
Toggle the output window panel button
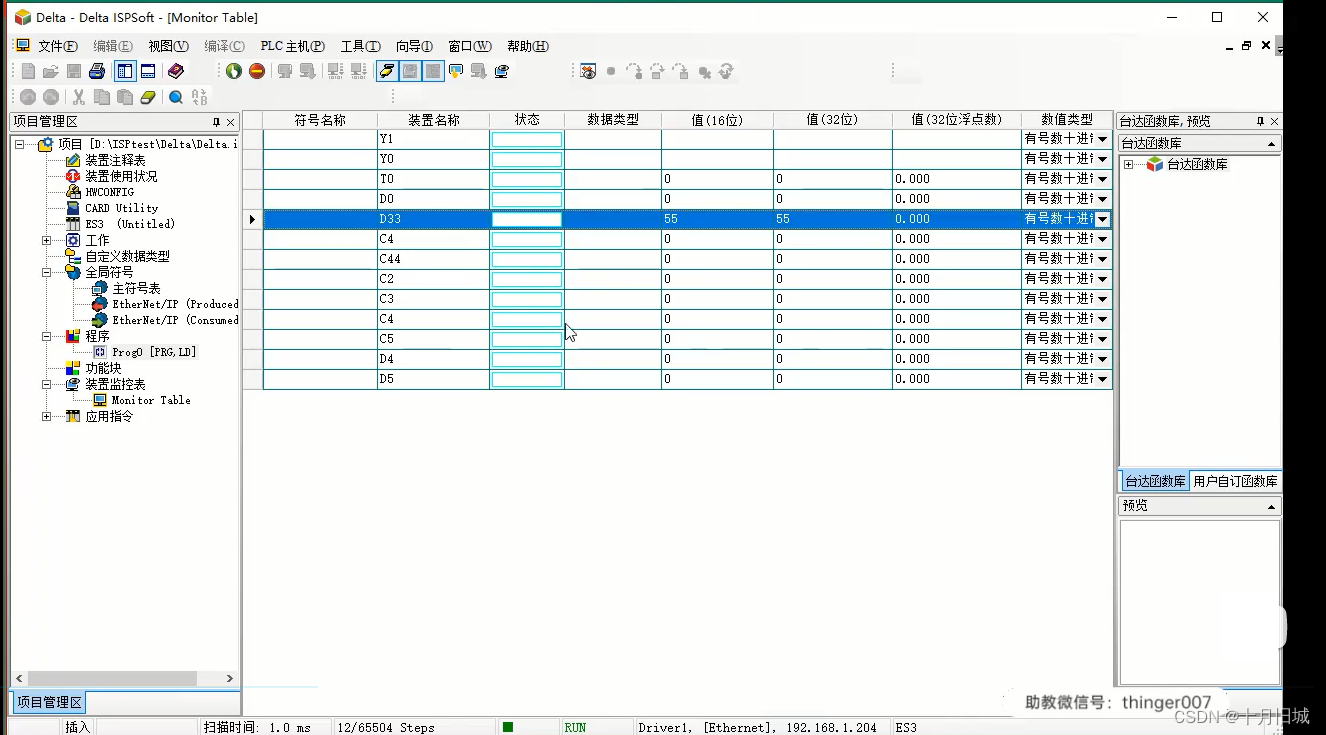point(148,71)
